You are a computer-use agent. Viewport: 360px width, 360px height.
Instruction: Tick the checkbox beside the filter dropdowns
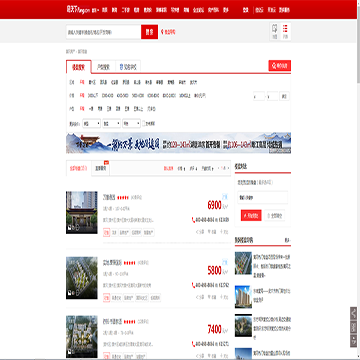coord(144,123)
